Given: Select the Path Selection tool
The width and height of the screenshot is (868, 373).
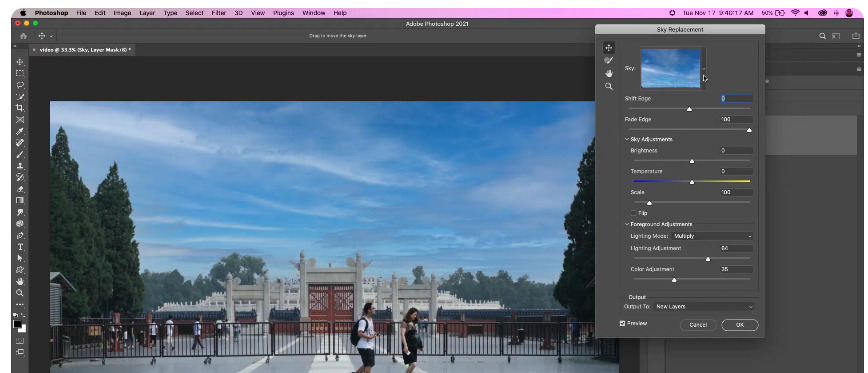Looking at the screenshot, I should coord(20,258).
